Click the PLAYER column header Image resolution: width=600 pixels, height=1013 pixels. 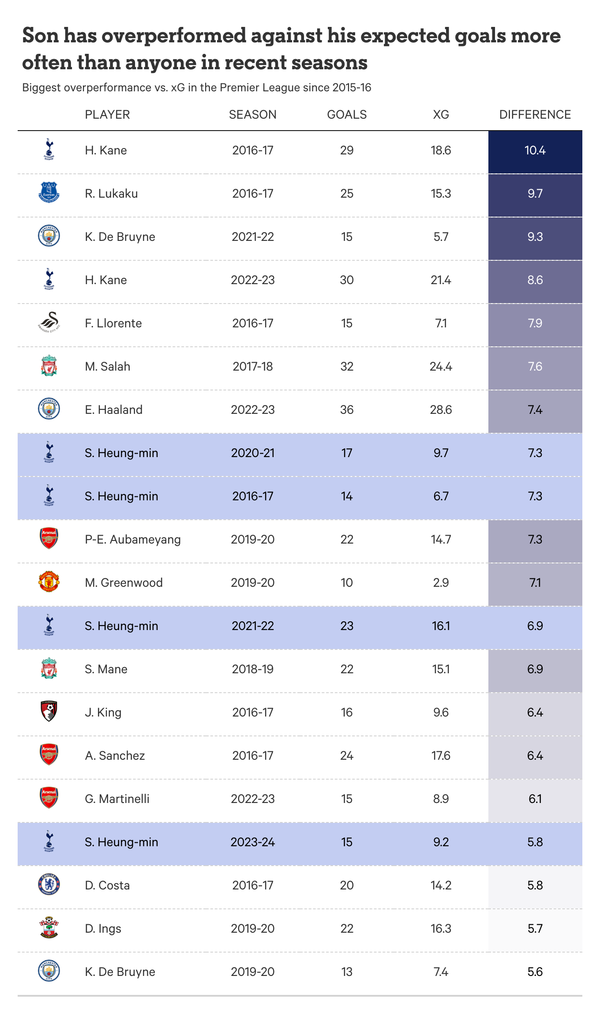pos(107,115)
